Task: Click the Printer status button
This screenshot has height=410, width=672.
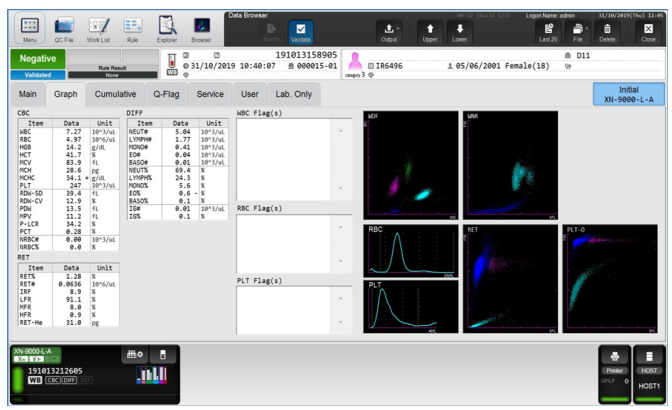Action: [615, 374]
